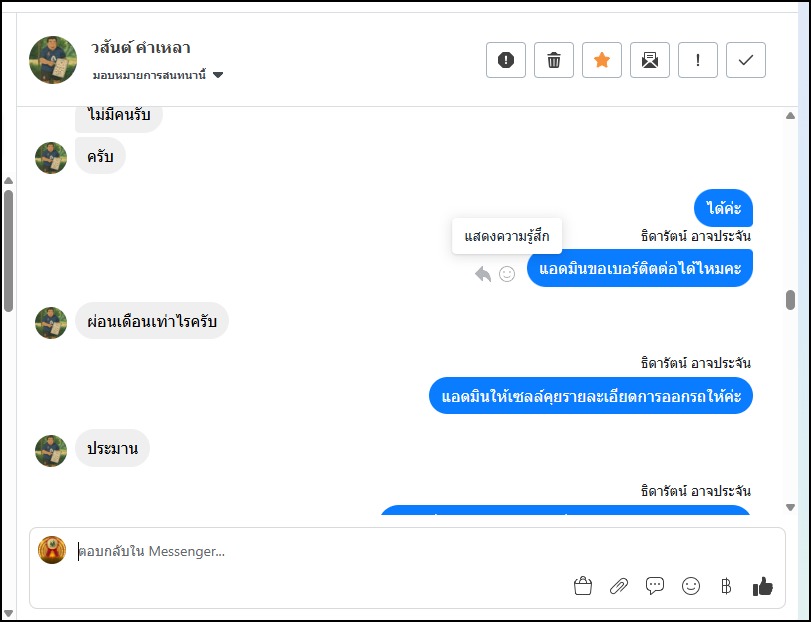This screenshot has width=811, height=622.
Task: Focus the ตอบกลับใน Messenger reply field
Action: point(300,551)
